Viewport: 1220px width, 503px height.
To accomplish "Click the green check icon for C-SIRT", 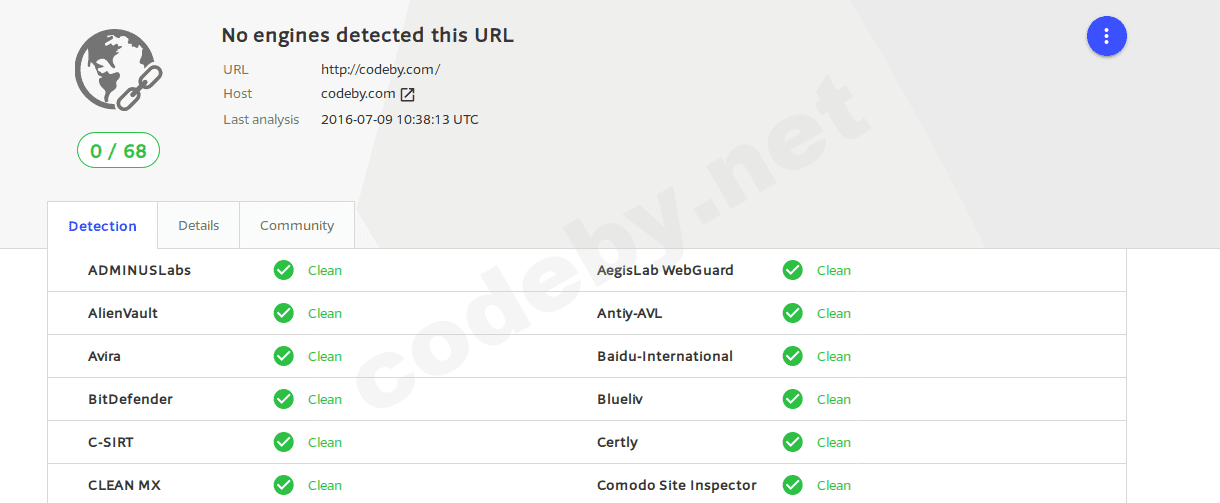I will pos(284,442).
